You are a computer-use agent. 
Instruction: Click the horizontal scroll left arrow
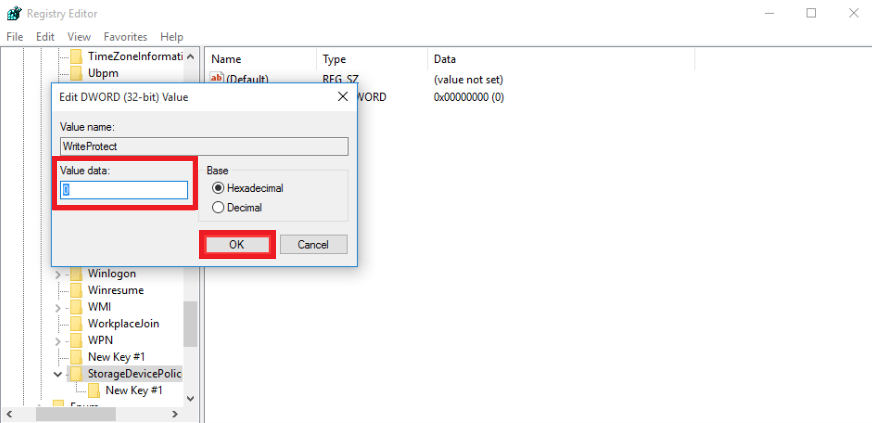(9, 415)
